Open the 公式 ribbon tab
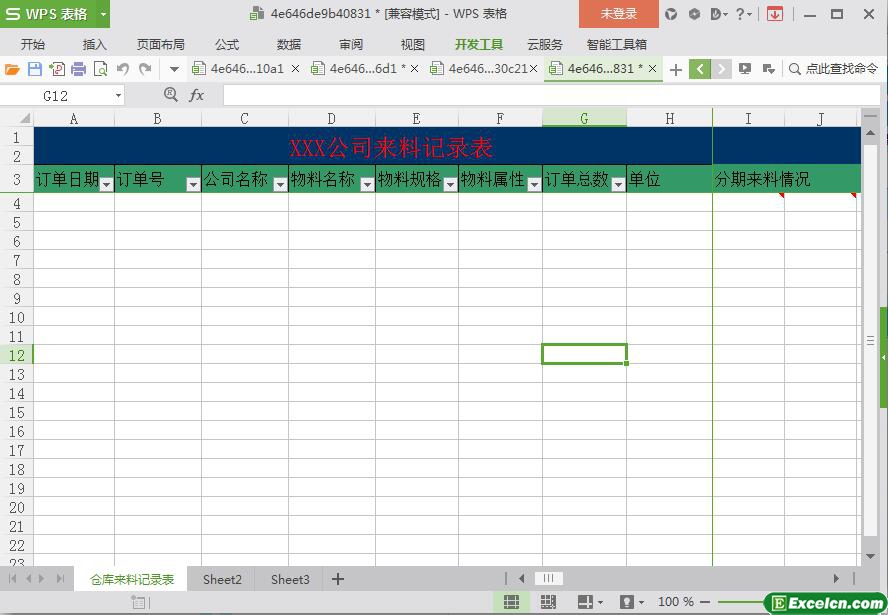Viewport: 888px width, 615px height. (227, 44)
